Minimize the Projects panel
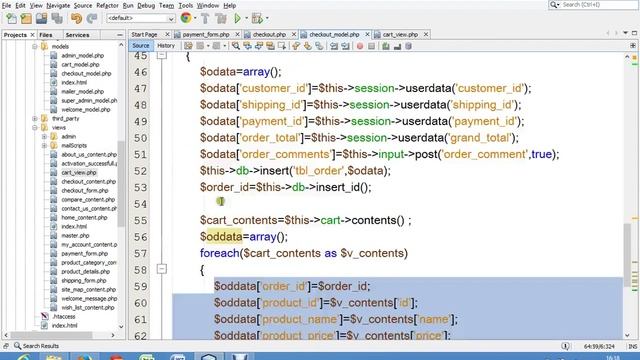 [120, 35]
